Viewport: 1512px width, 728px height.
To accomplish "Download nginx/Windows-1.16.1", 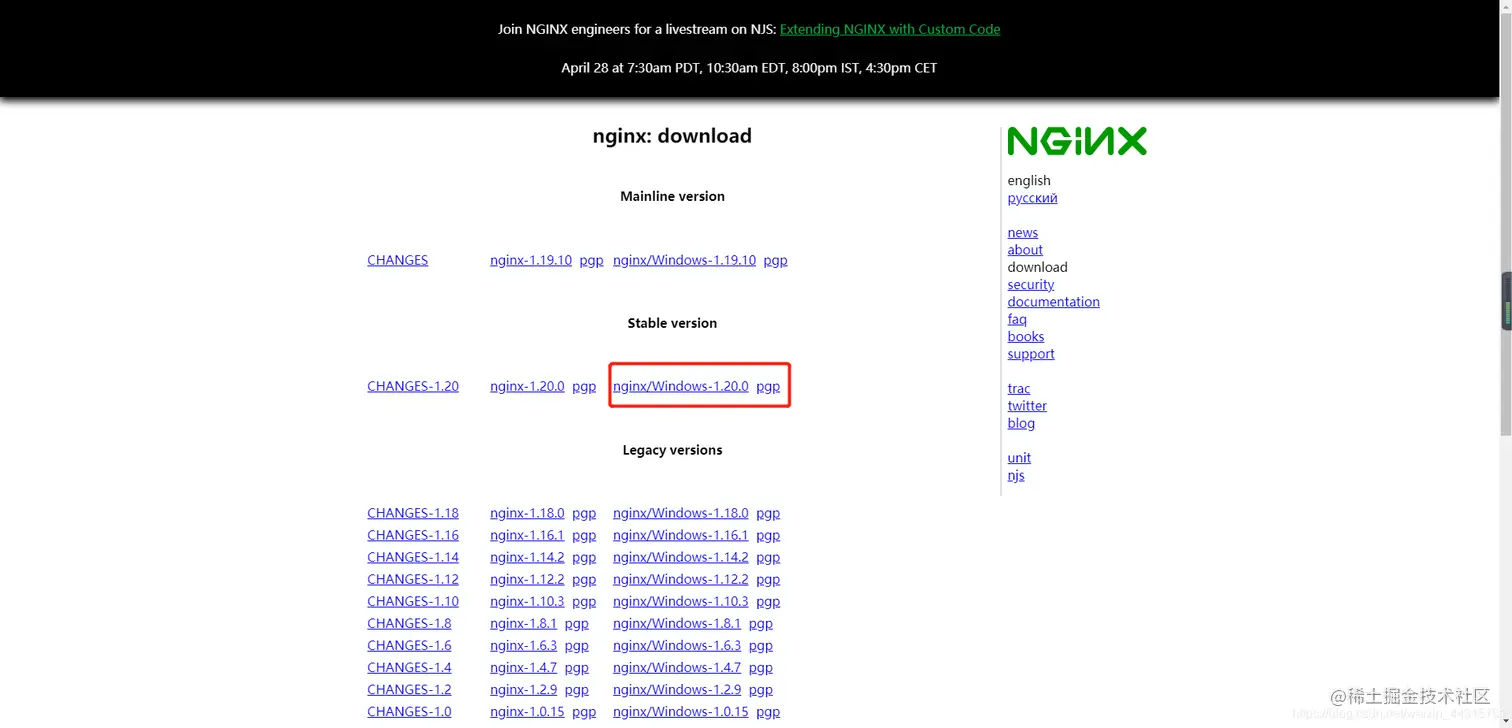I will tap(680, 535).
